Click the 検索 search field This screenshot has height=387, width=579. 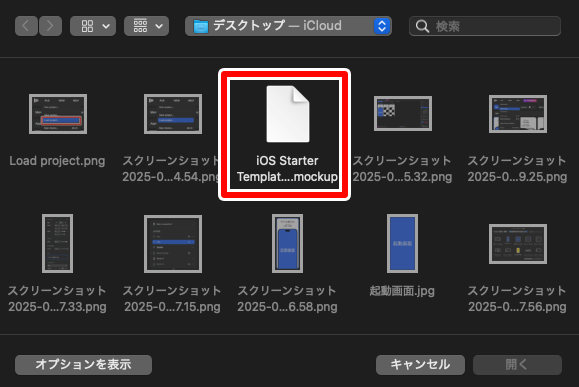485,26
